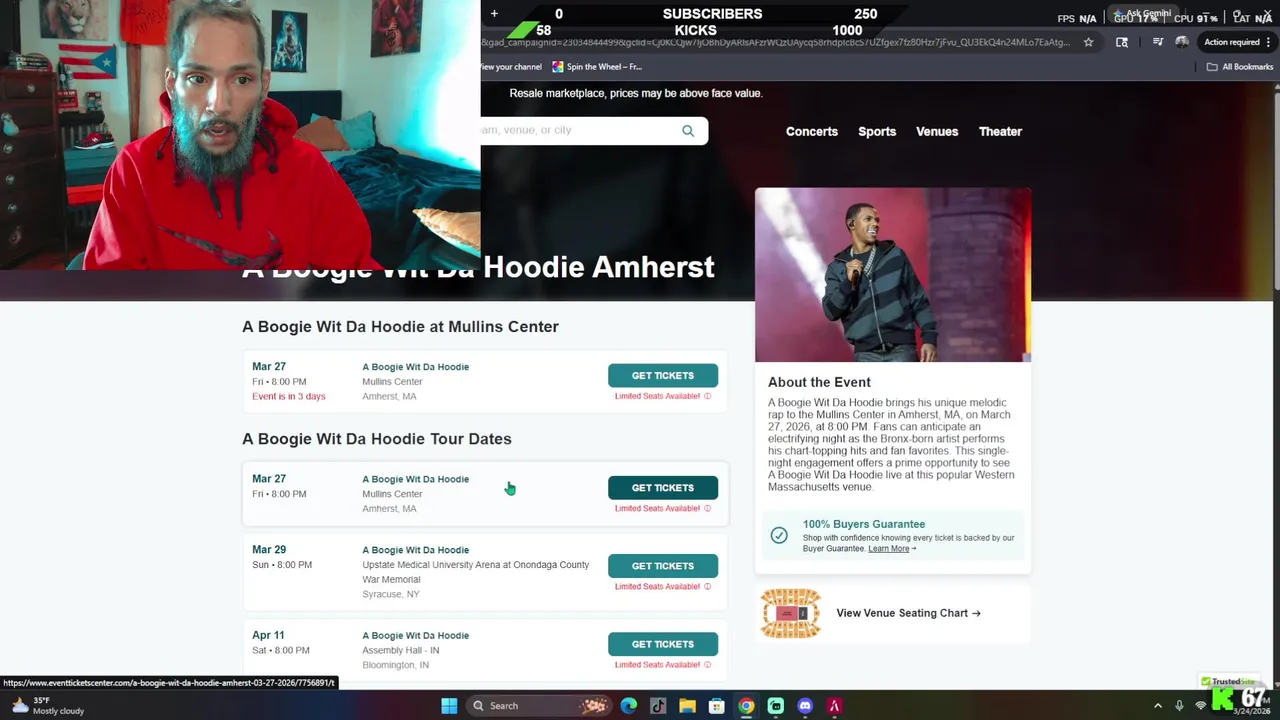The width and height of the screenshot is (1280, 720).
Task: Open the Google Lens search icon in address bar
Action: point(1122,42)
